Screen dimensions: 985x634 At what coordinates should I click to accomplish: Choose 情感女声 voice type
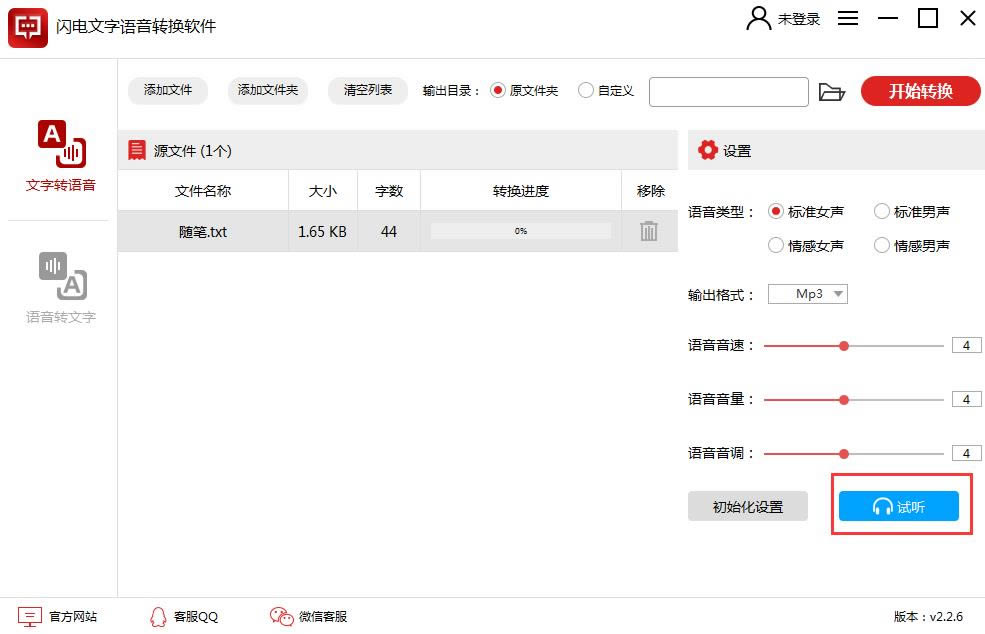coord(776,245)
